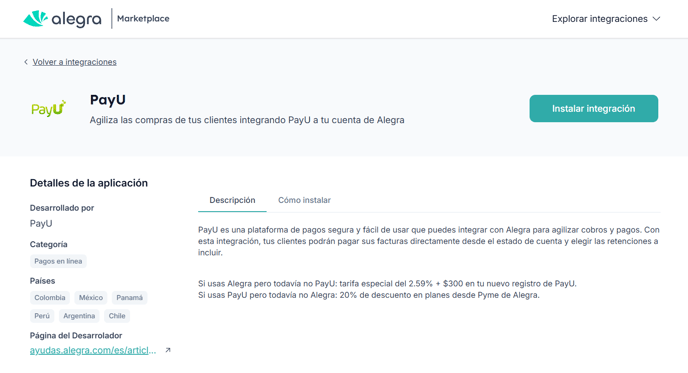Click the Colombia country tag
The width and height of the screenshot is (688, 373).
coord(50,298)
